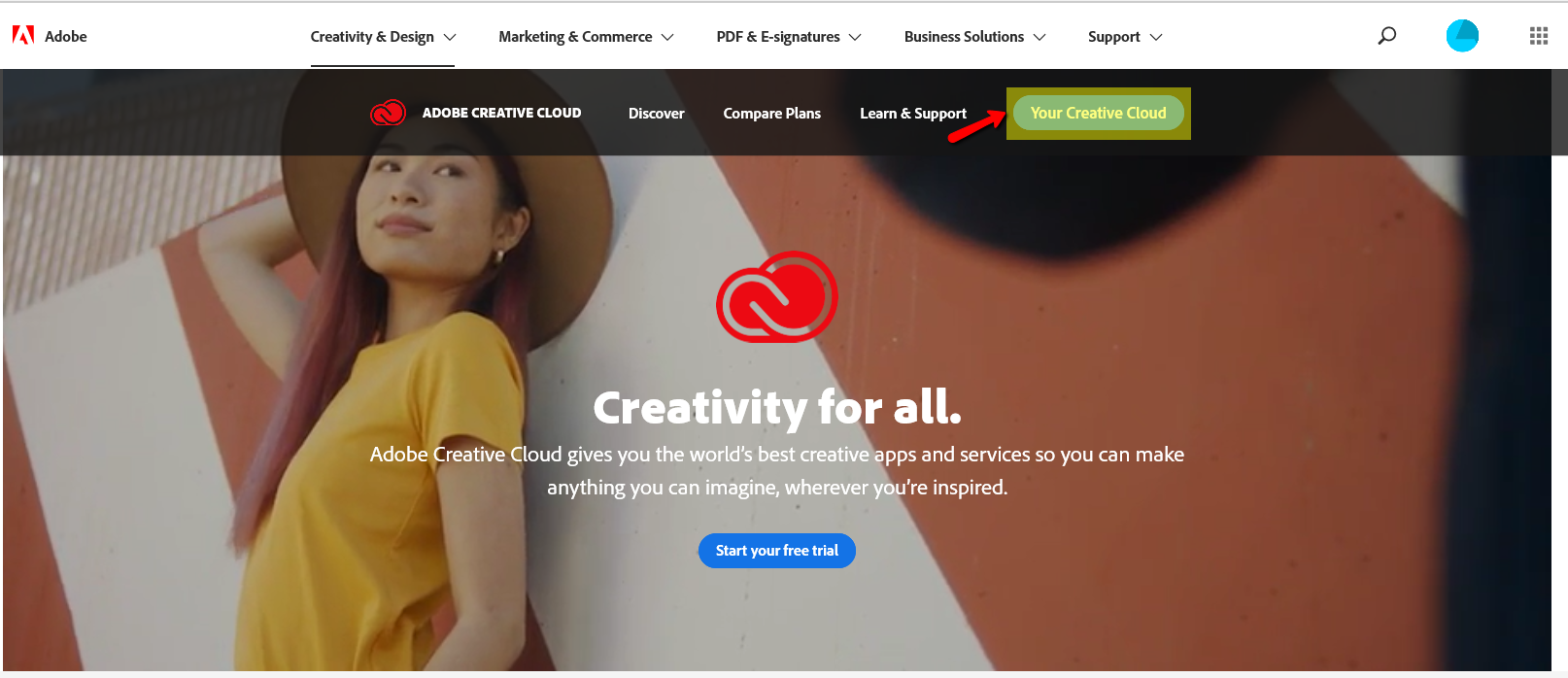Open the Support menu
Screen dimensions: 1568x678
click(x=1113, y=37)
